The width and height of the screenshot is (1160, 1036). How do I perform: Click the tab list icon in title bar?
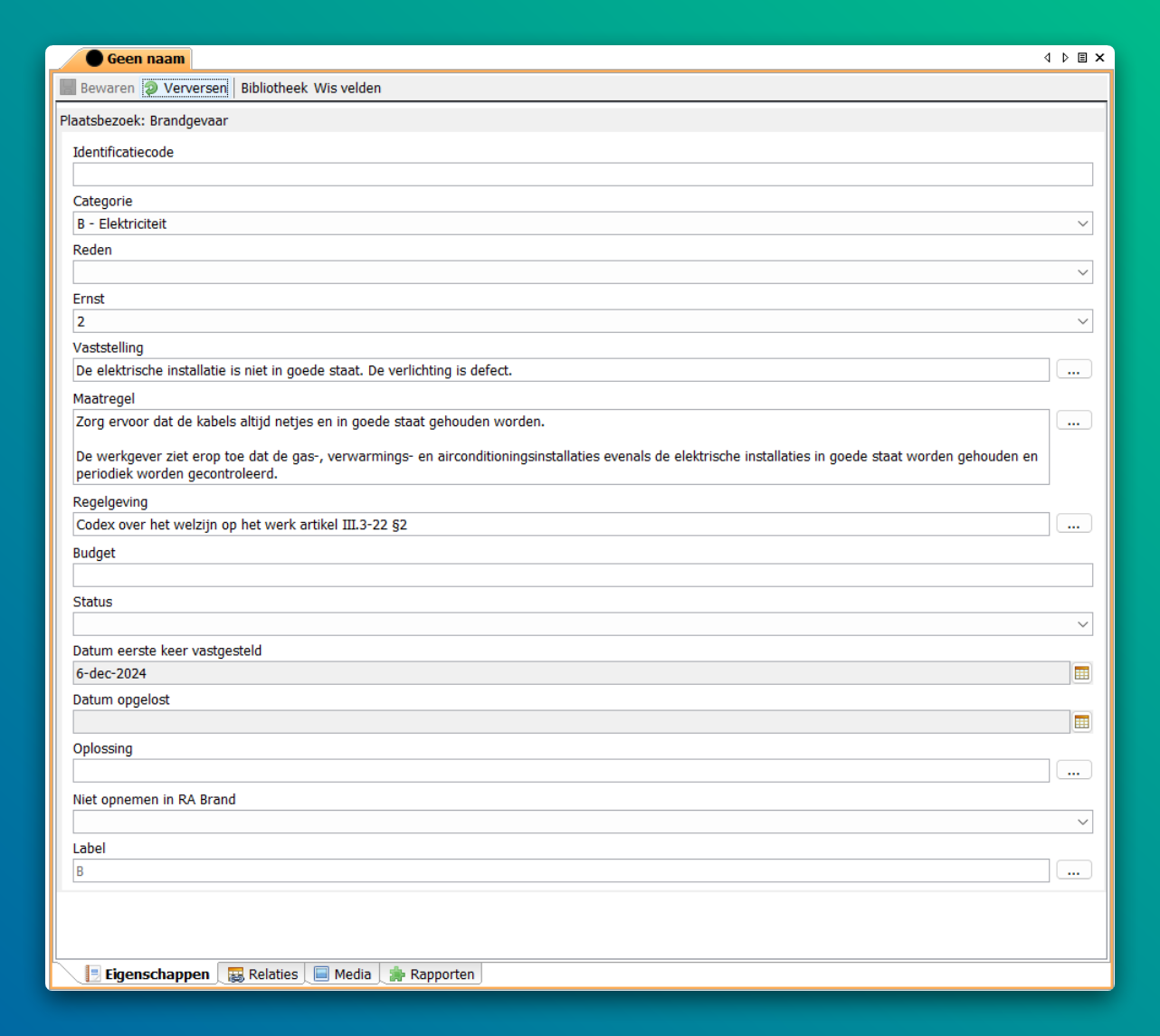1082,58
